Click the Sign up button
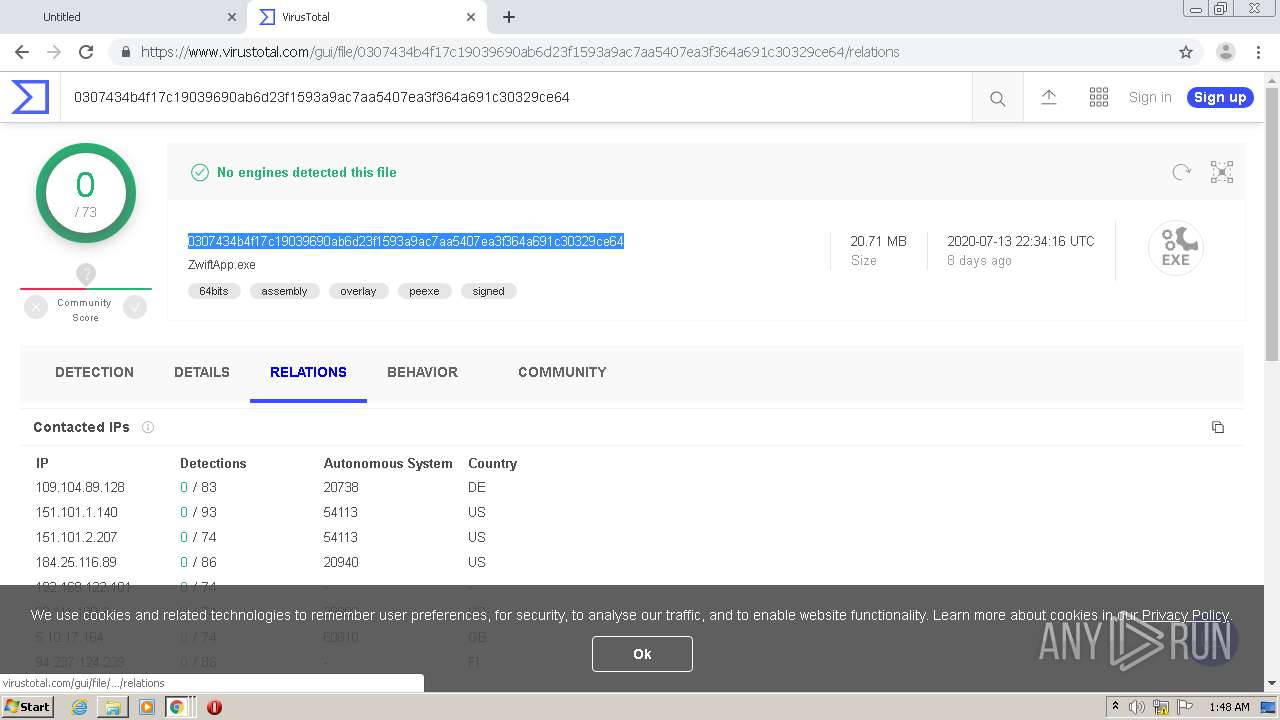Viewport: 1280px width, 720px height. [1220, 97]
